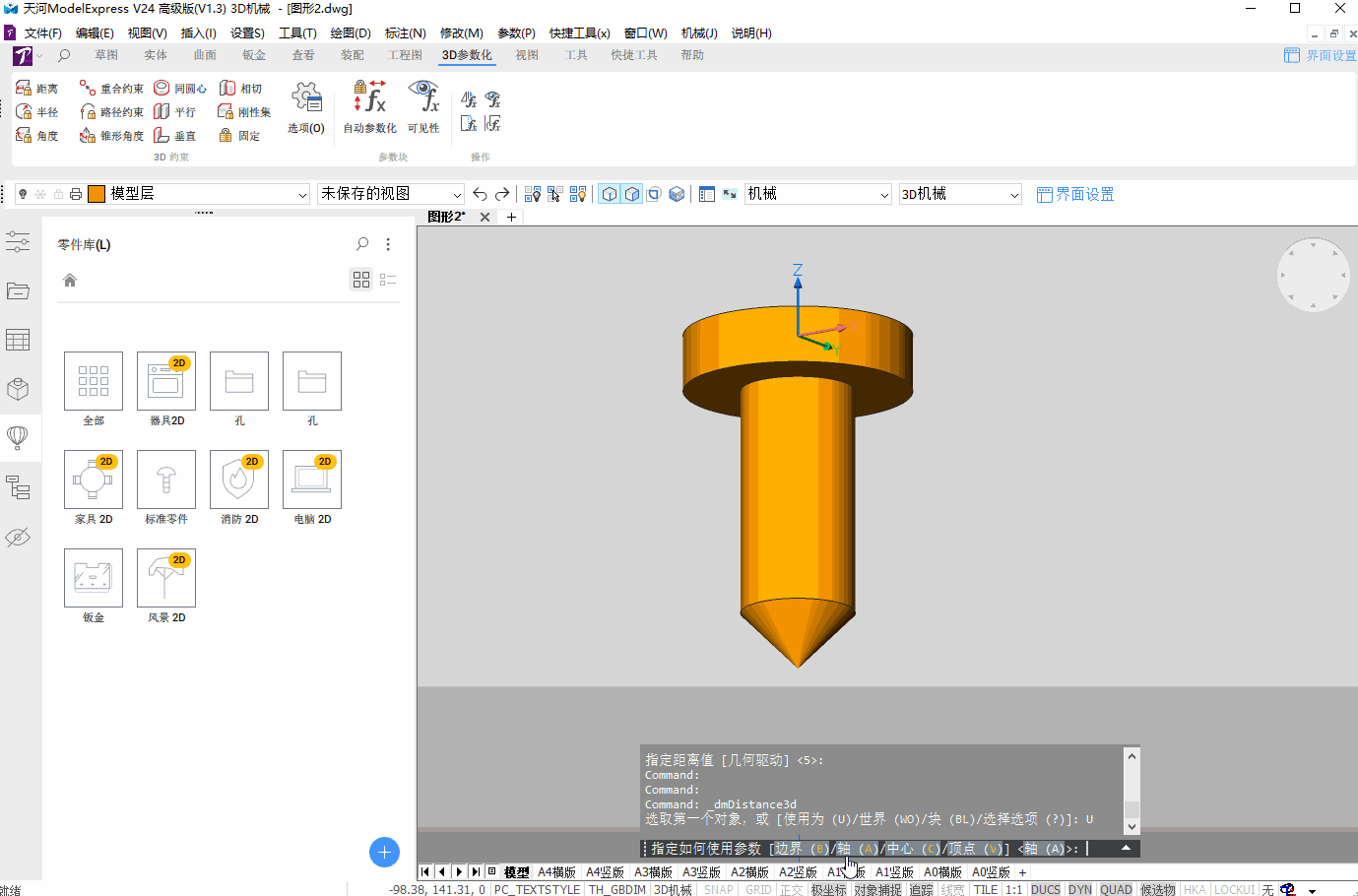Expand the 机械 workspace dropdown
The height and width of the screenshot is (896, 1358).
(884, 195)
